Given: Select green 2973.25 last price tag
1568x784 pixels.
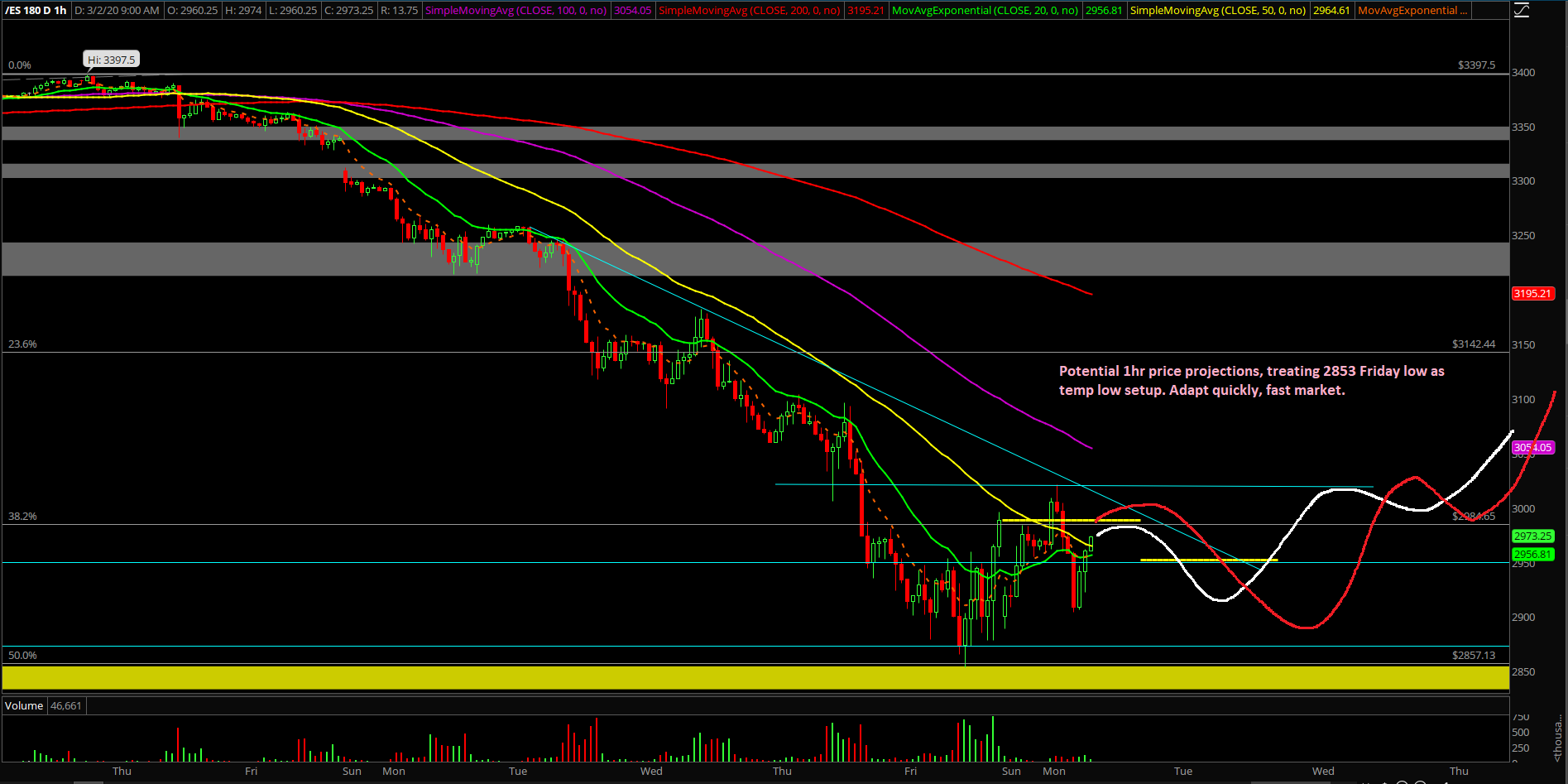Looking at the screenshot, I should coord(1533,536).
